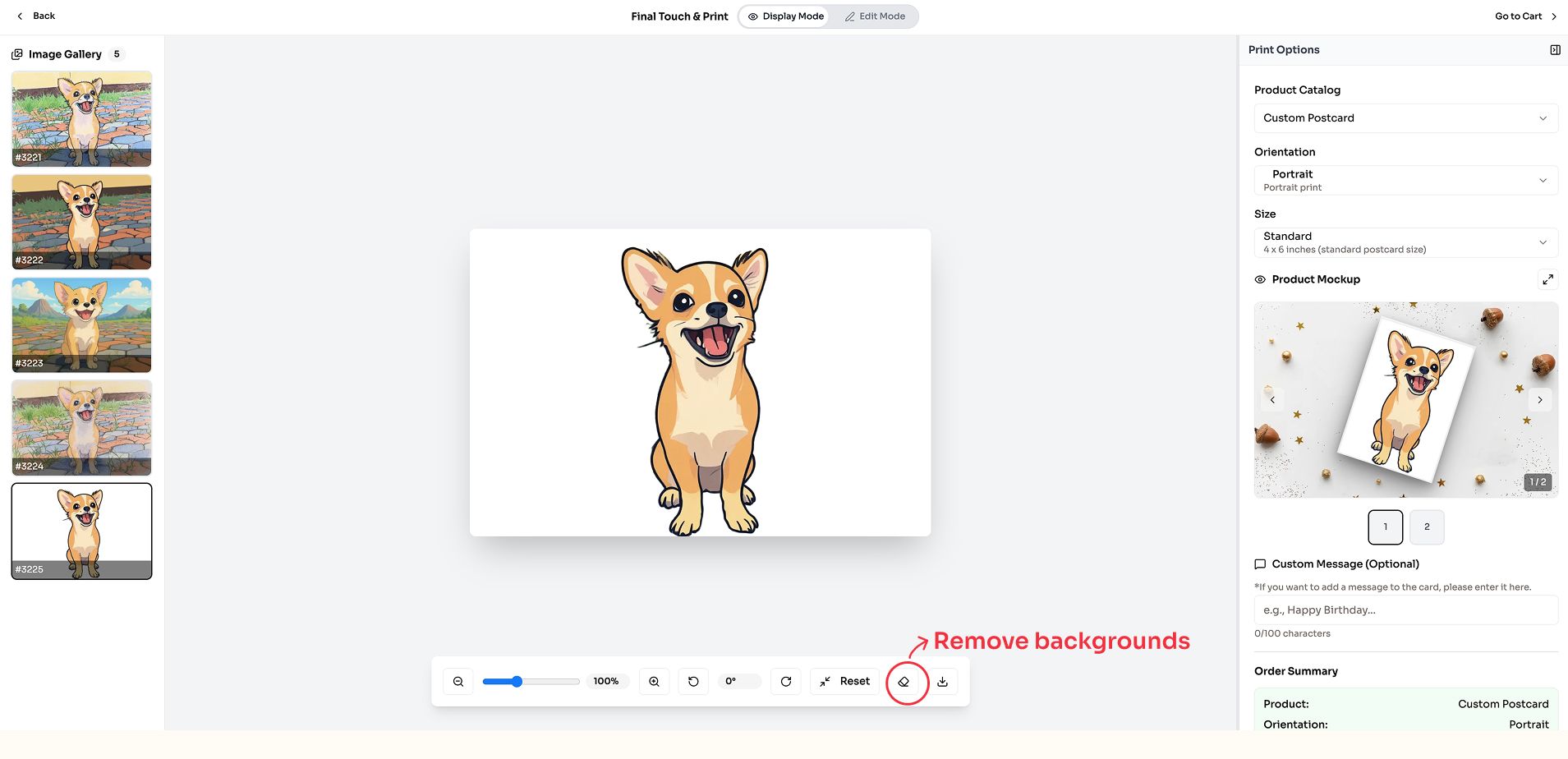
Task: Open the Product Catalog dropdown
Action: (x=1406, y=118)
